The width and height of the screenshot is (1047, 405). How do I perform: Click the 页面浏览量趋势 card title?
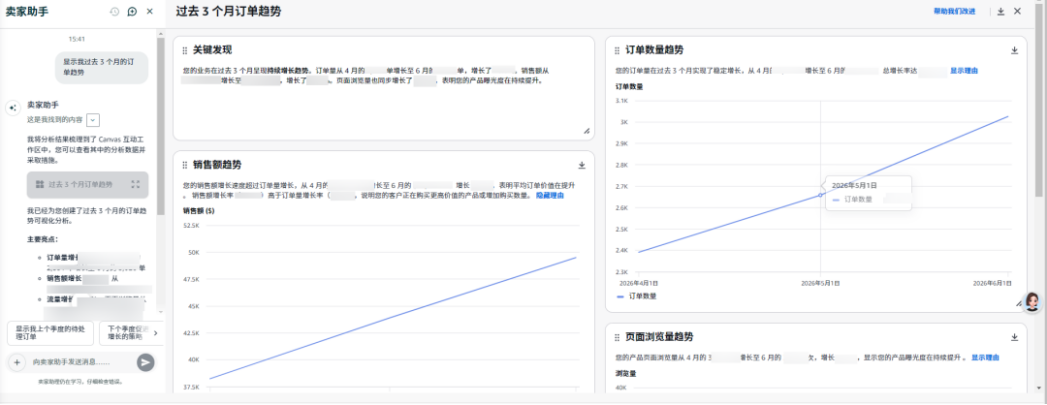coord(659,338)
